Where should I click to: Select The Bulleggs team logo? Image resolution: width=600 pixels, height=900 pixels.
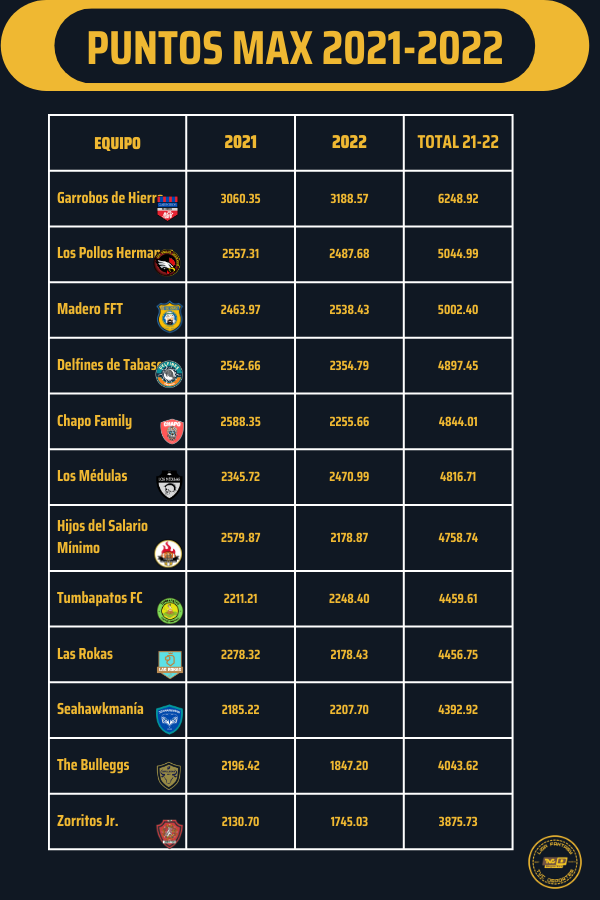(x=168, y=774)
